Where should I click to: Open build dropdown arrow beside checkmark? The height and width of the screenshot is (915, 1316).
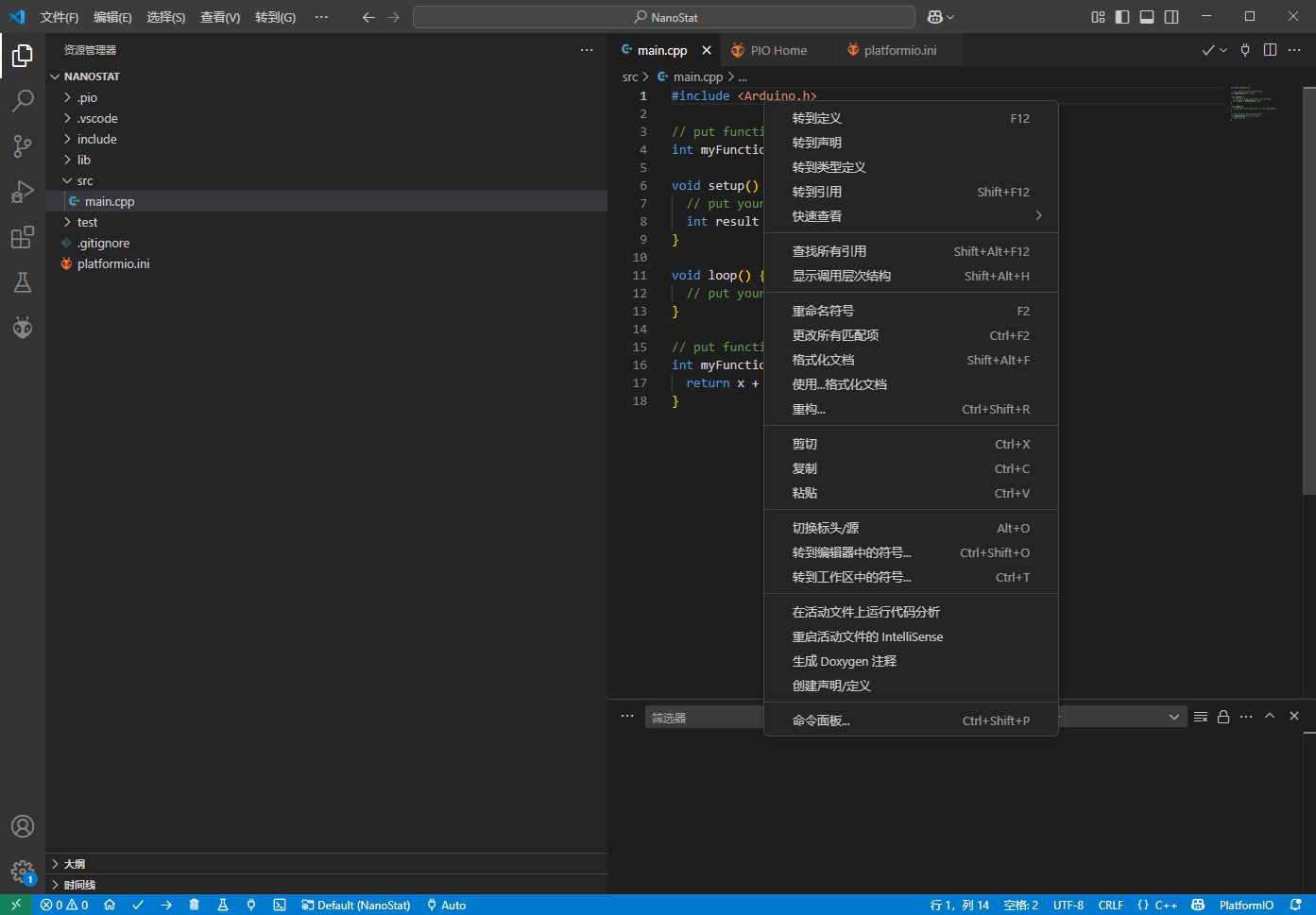[1223, 50]
